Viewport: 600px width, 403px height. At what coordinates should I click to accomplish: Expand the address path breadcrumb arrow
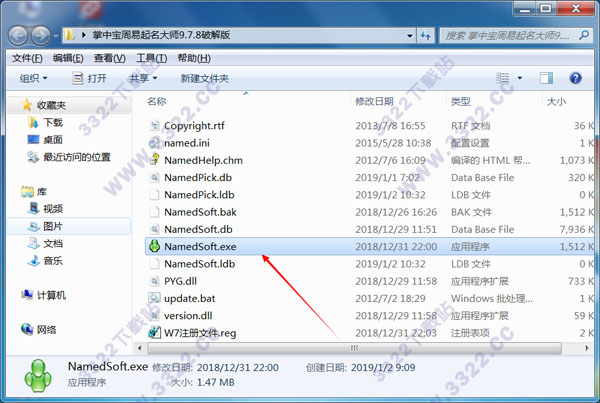84,35
